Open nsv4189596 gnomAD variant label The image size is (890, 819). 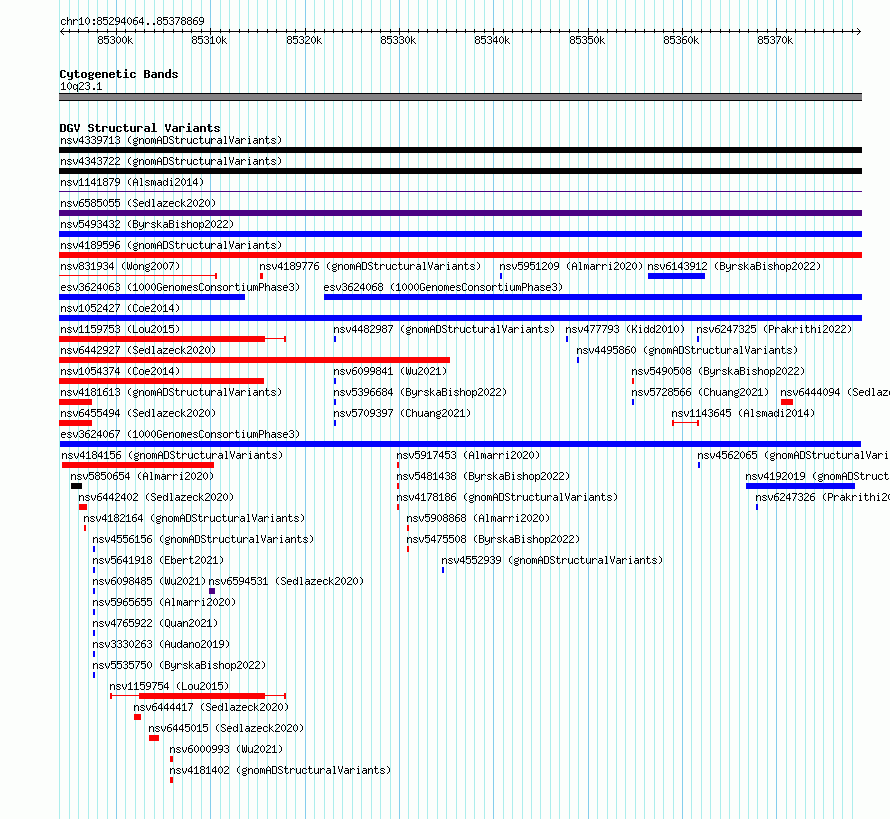171,245
